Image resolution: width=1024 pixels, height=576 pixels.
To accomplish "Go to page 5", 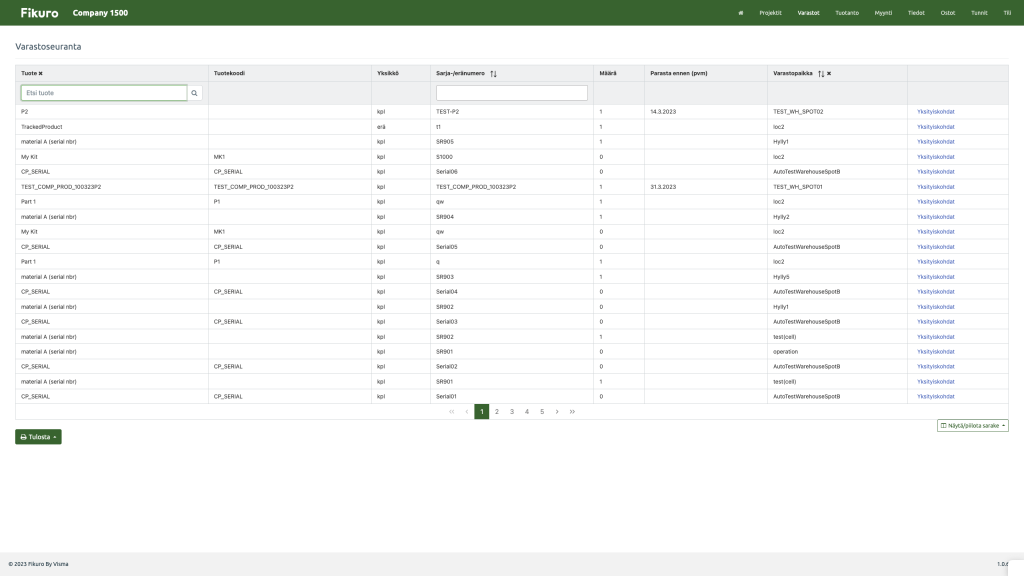I will 542,412.
